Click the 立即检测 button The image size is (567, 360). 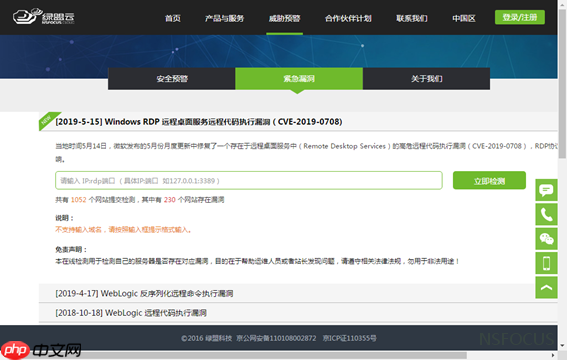coord(489,180)
